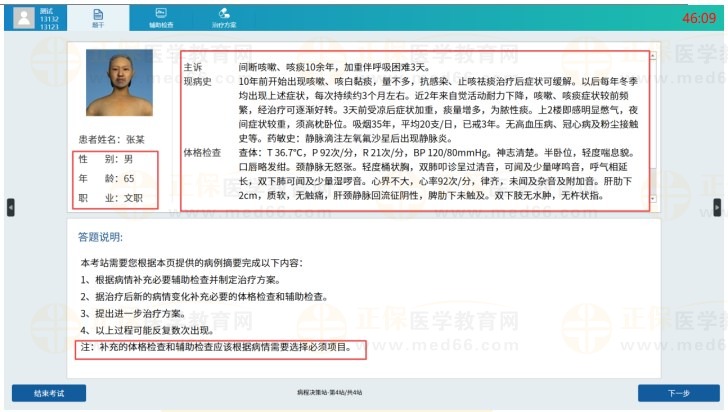Image resolution: width=728 pixels, height=412 pixels.
Task: Click the right edge expand arrow
Action: [x=716, y=207]
